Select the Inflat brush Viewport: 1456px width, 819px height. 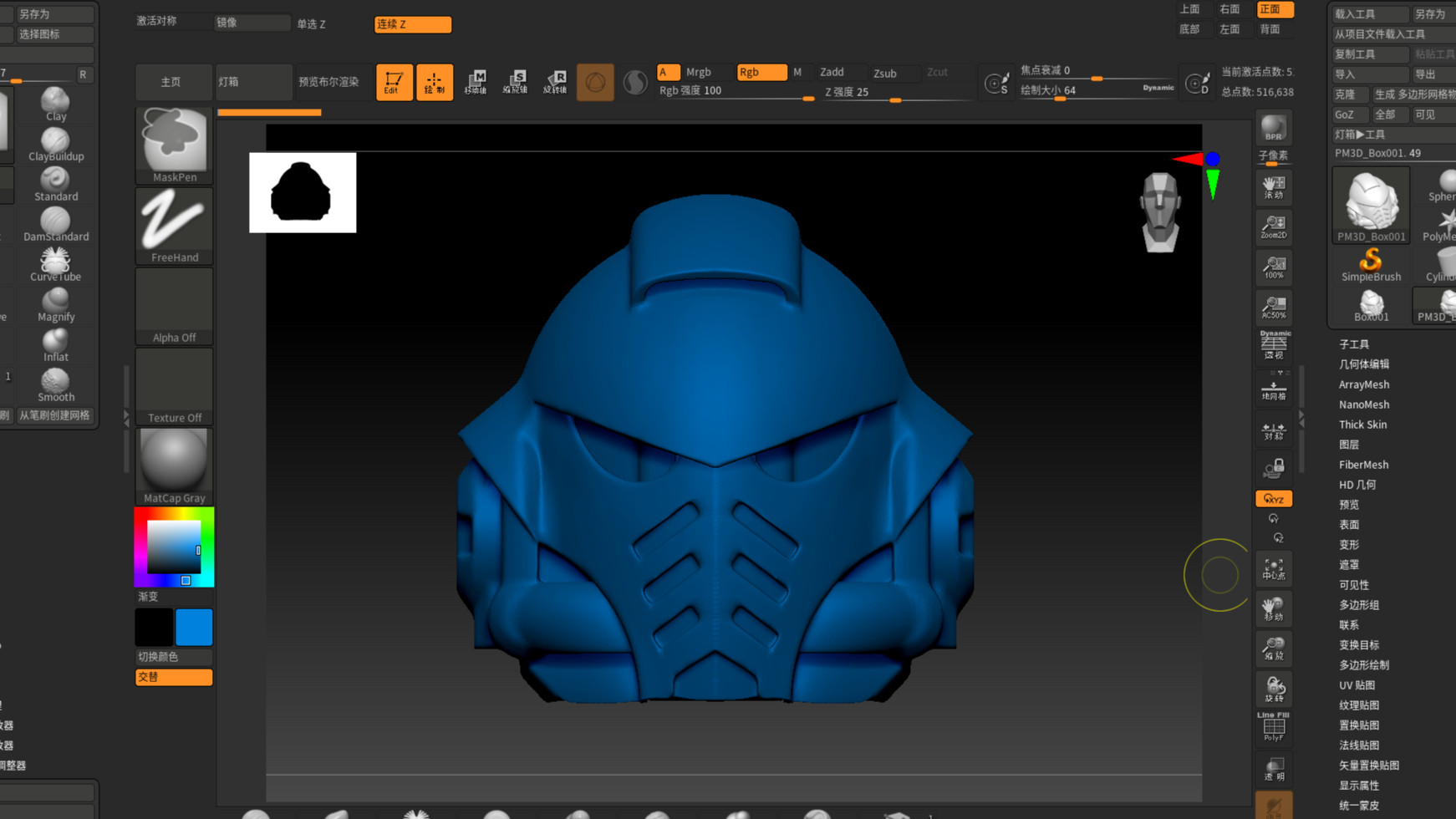click(55, 344)
